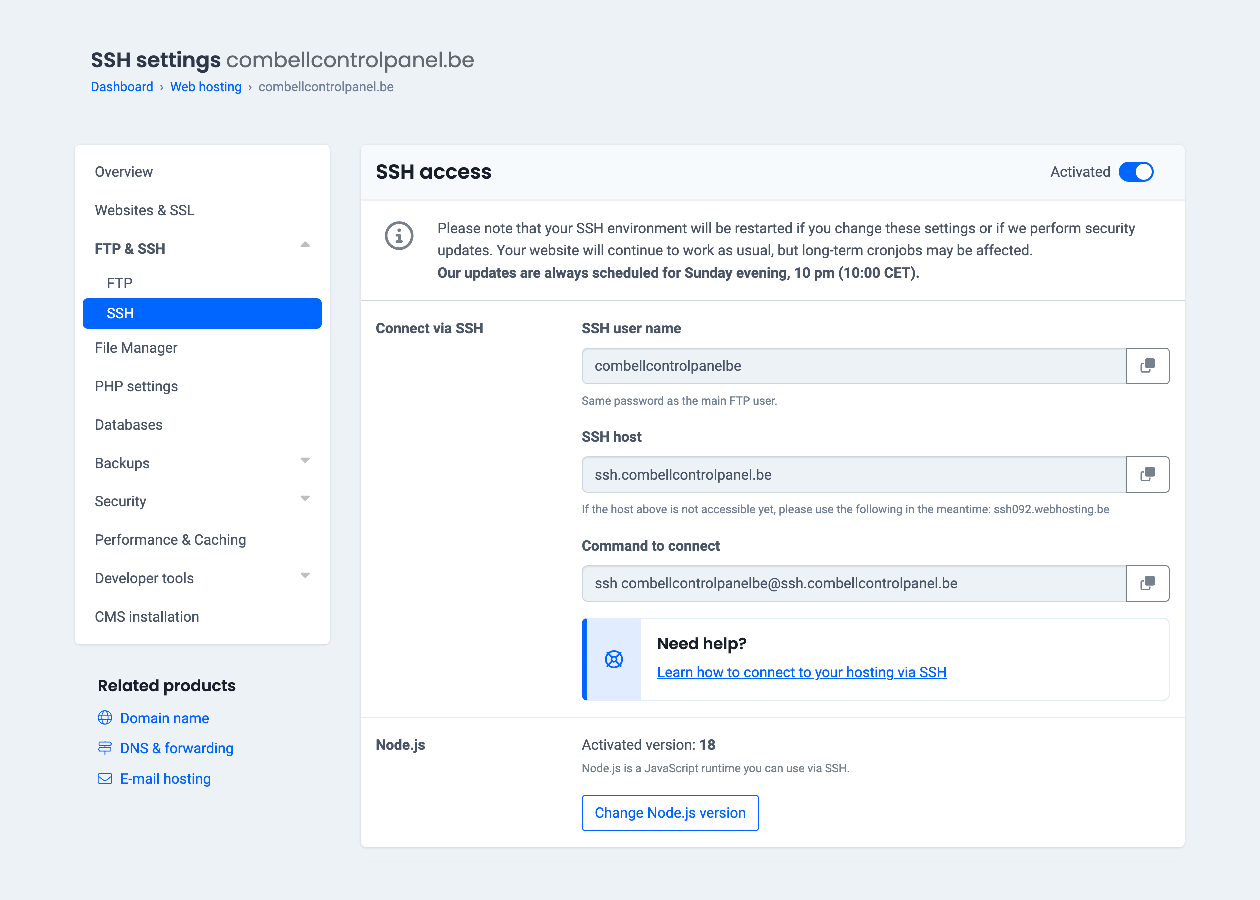Screen dimensions: 1260x900
Task: Click the 'SSH access' heading
Action: pyautogui.click(x=434, y=172)
